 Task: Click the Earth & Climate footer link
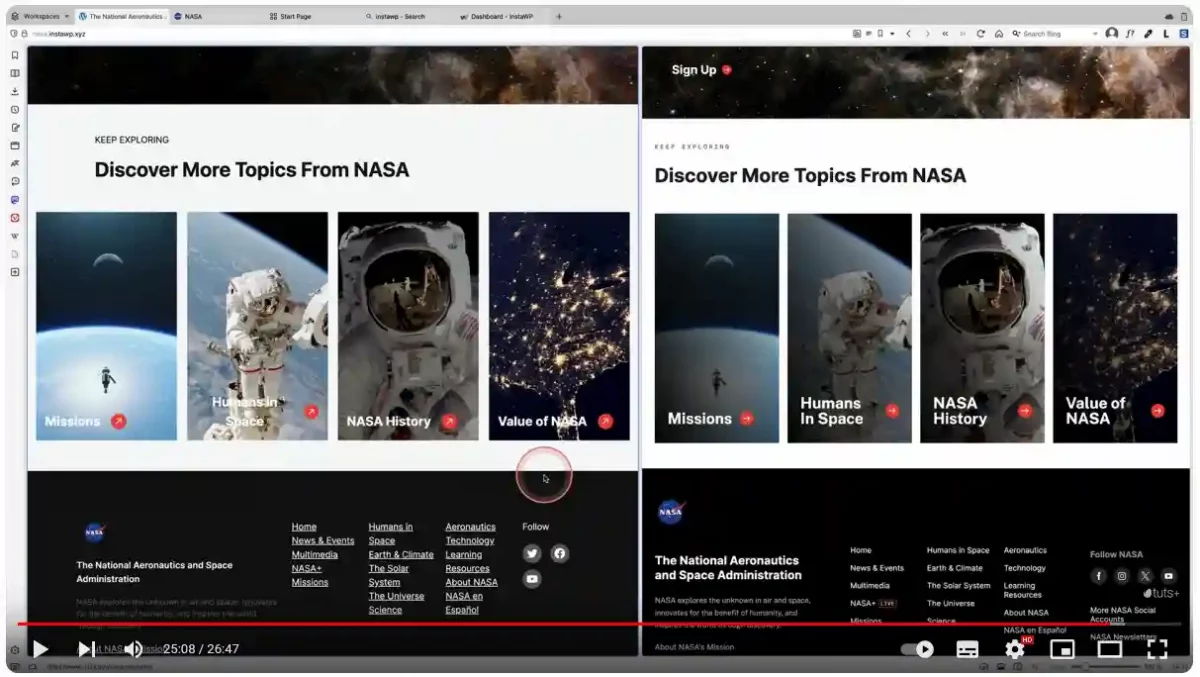click(400, 554)
